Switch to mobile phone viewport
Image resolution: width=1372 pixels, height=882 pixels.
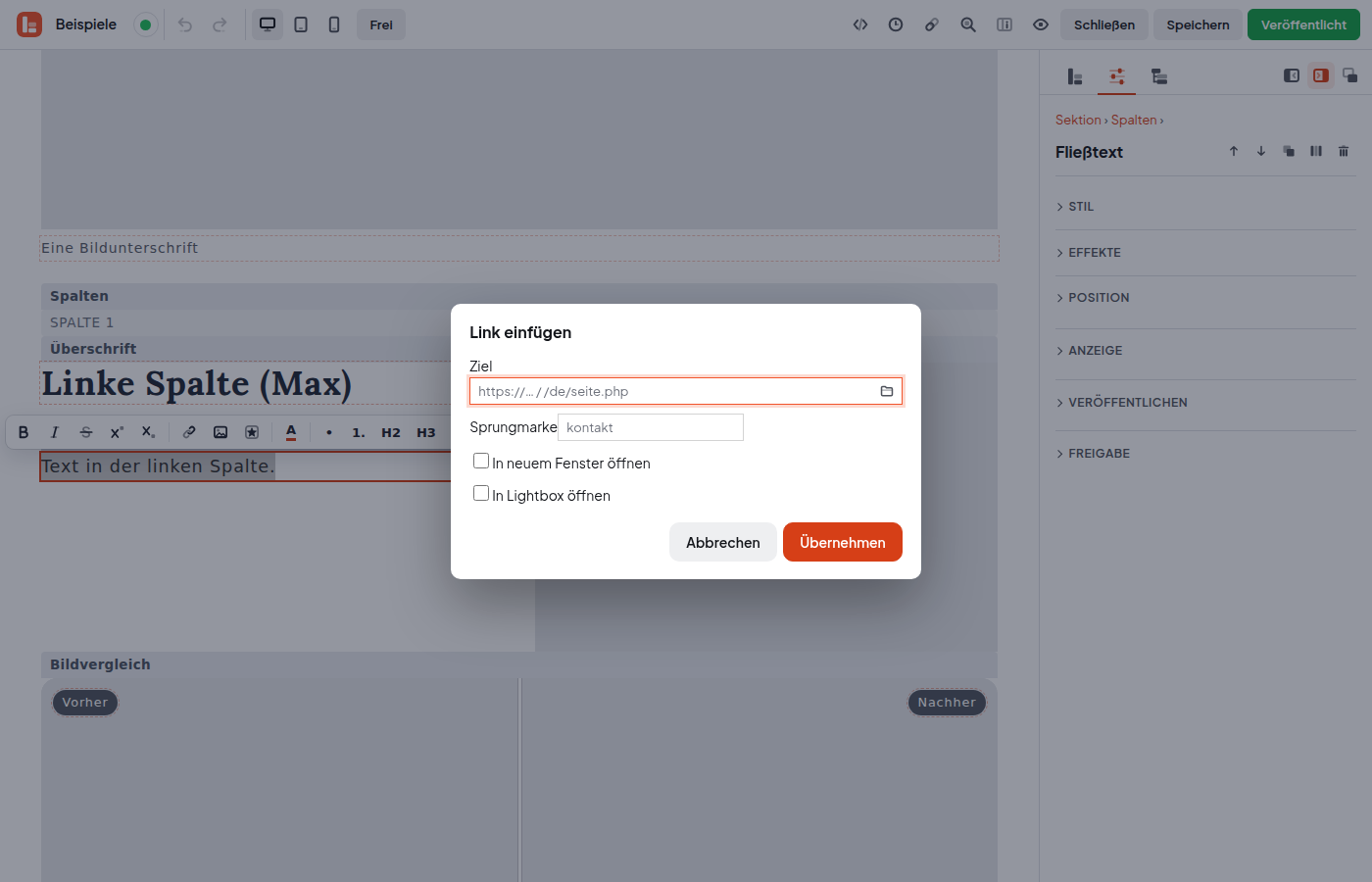pos(334,24)
